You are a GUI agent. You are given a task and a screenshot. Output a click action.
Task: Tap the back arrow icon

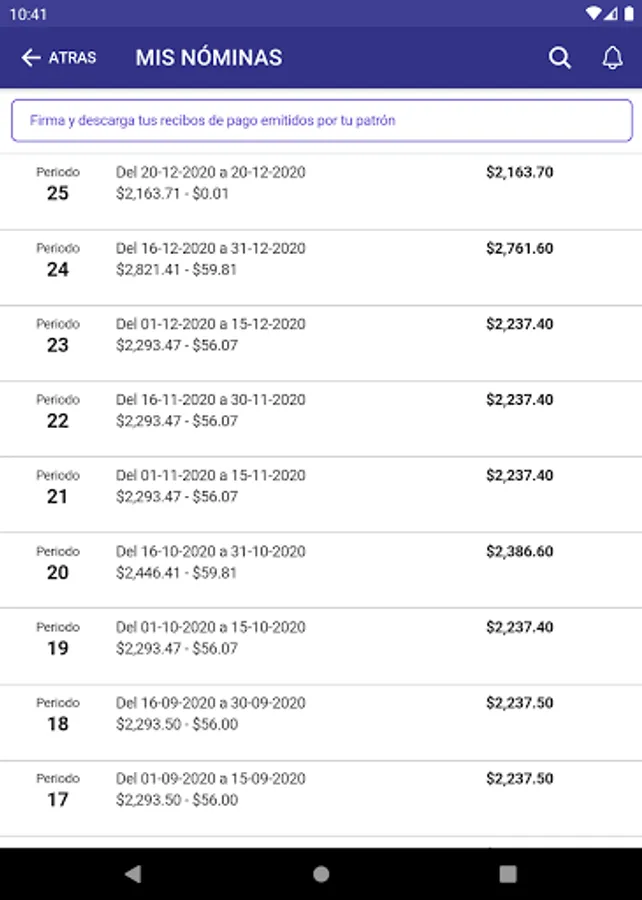tap(31, 58)
